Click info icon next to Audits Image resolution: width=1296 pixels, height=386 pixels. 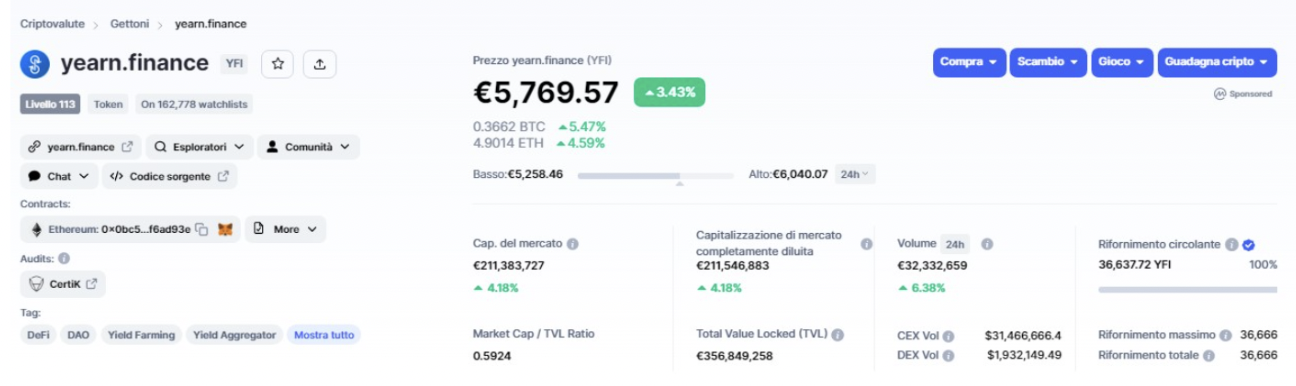[x=64, y=258]
